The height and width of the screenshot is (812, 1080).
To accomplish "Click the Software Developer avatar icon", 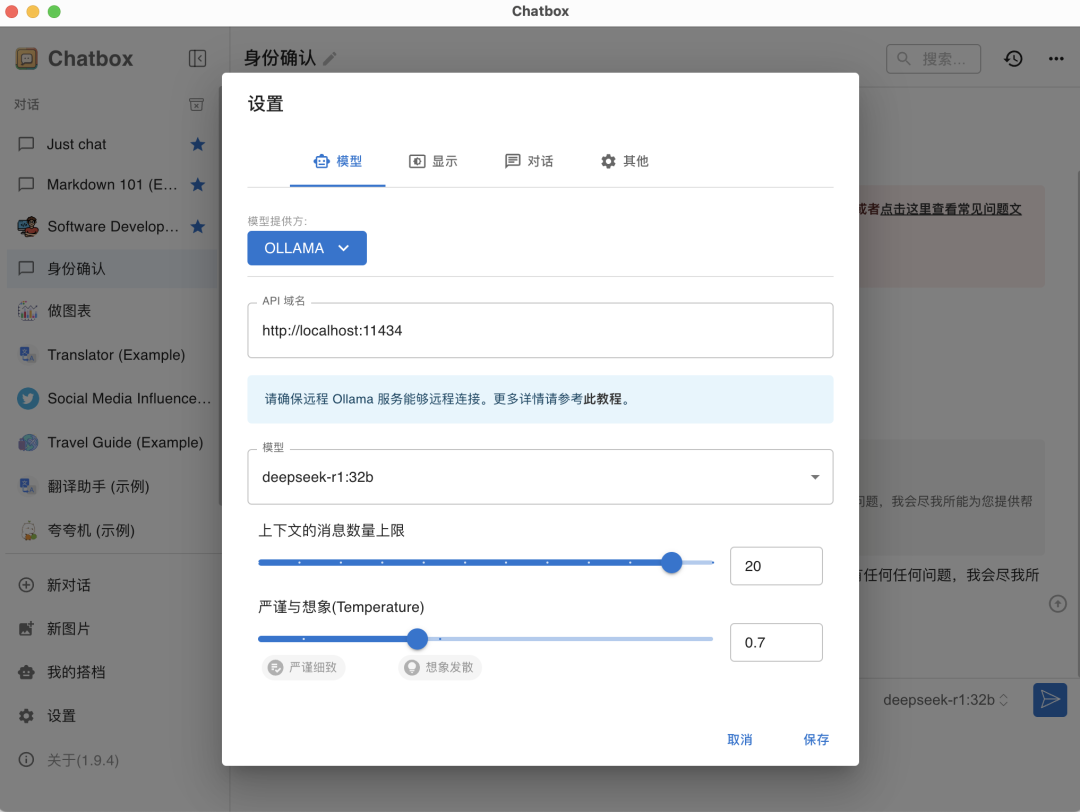I will [28, 226].
